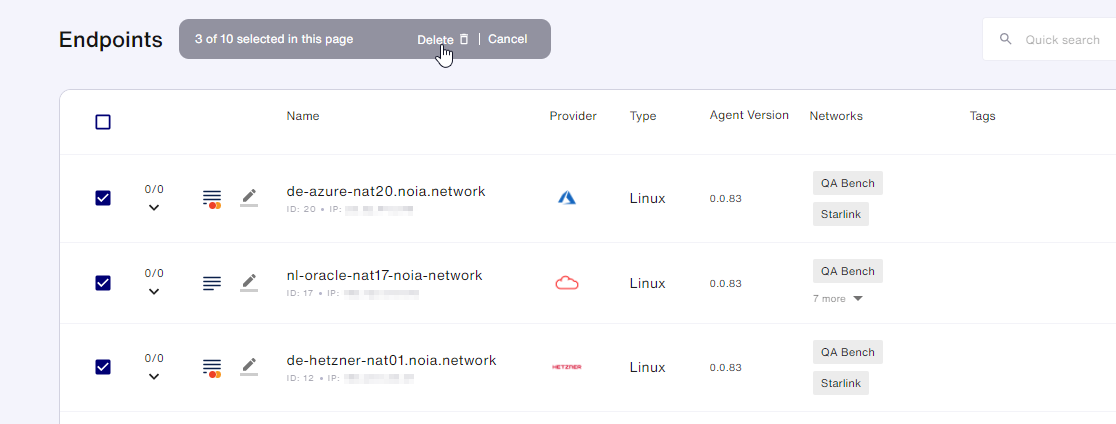Image resolution: width=1116 pixels, height=424 pixels.
Task: Click Delete for the selected endpoints
Action: click(x=435, y=39)
